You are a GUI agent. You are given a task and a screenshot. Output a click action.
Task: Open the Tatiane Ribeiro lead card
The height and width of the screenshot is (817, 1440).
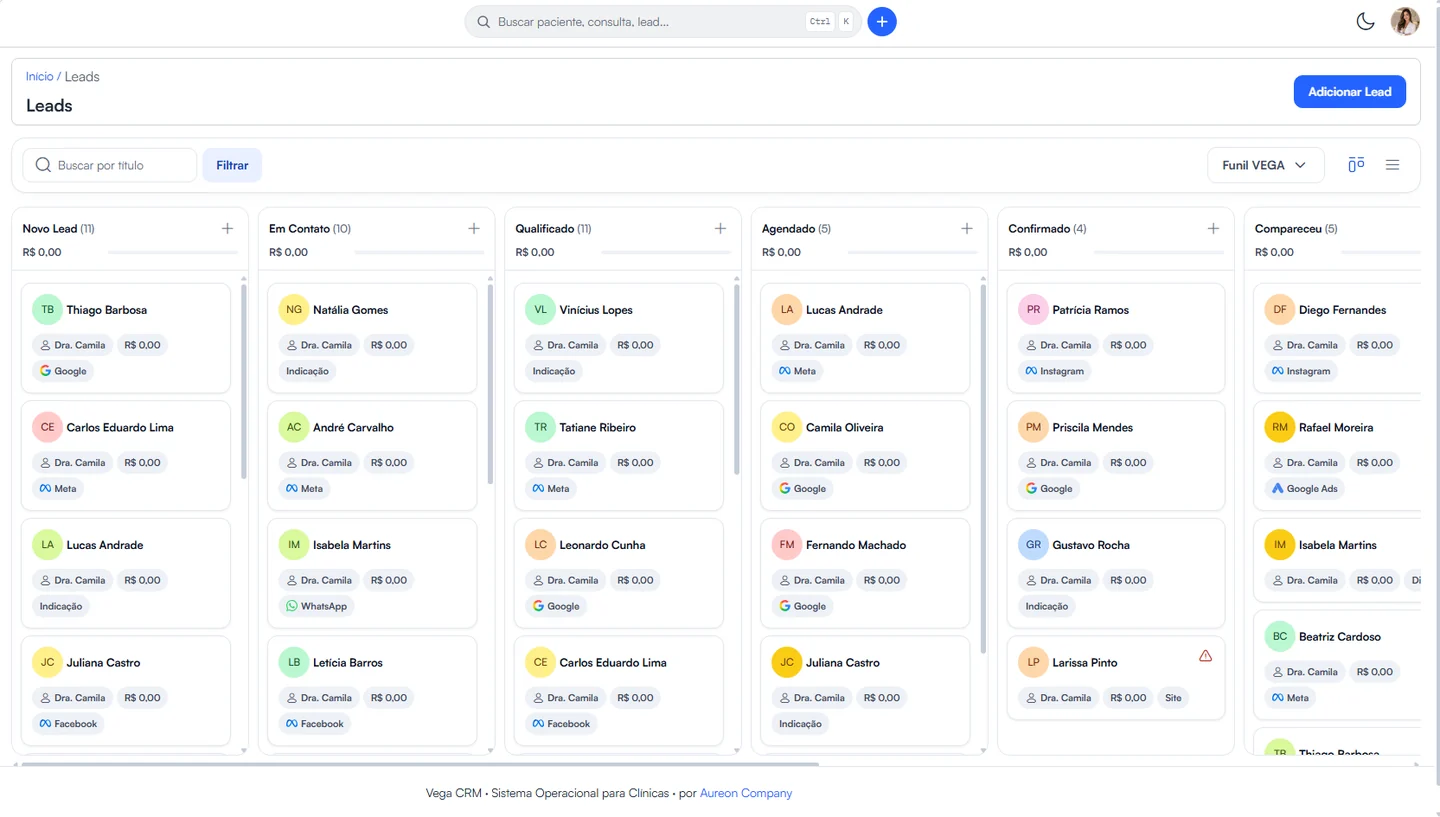(x=619, y=456)
